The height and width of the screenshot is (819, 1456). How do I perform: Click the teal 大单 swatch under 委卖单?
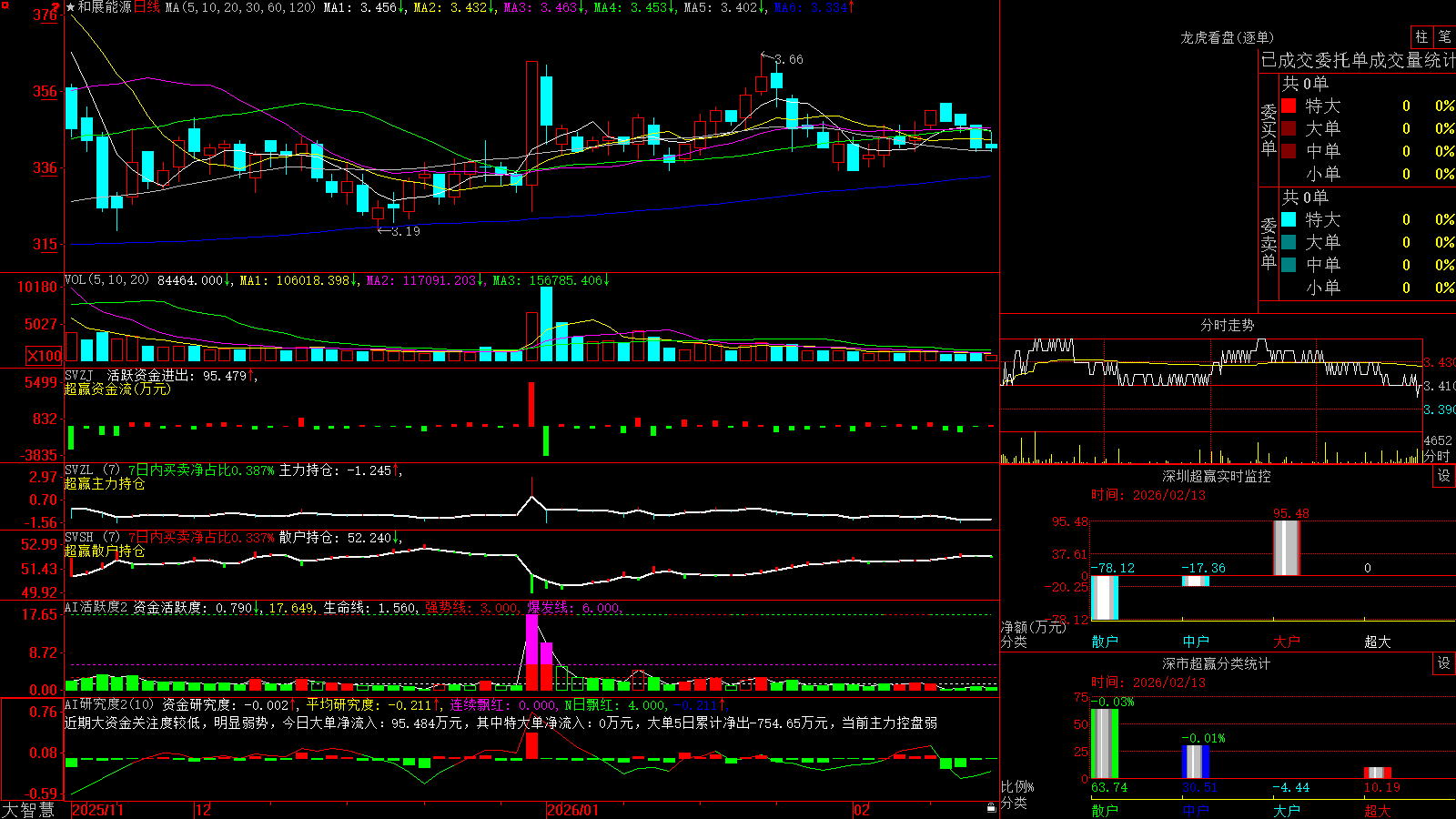point(1289,242)
